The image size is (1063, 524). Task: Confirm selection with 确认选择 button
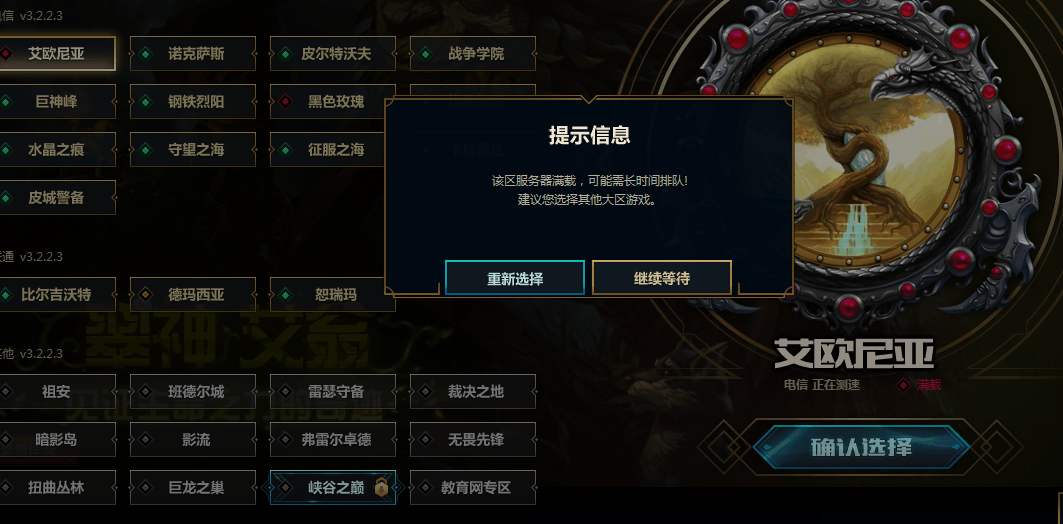point(861,447)
